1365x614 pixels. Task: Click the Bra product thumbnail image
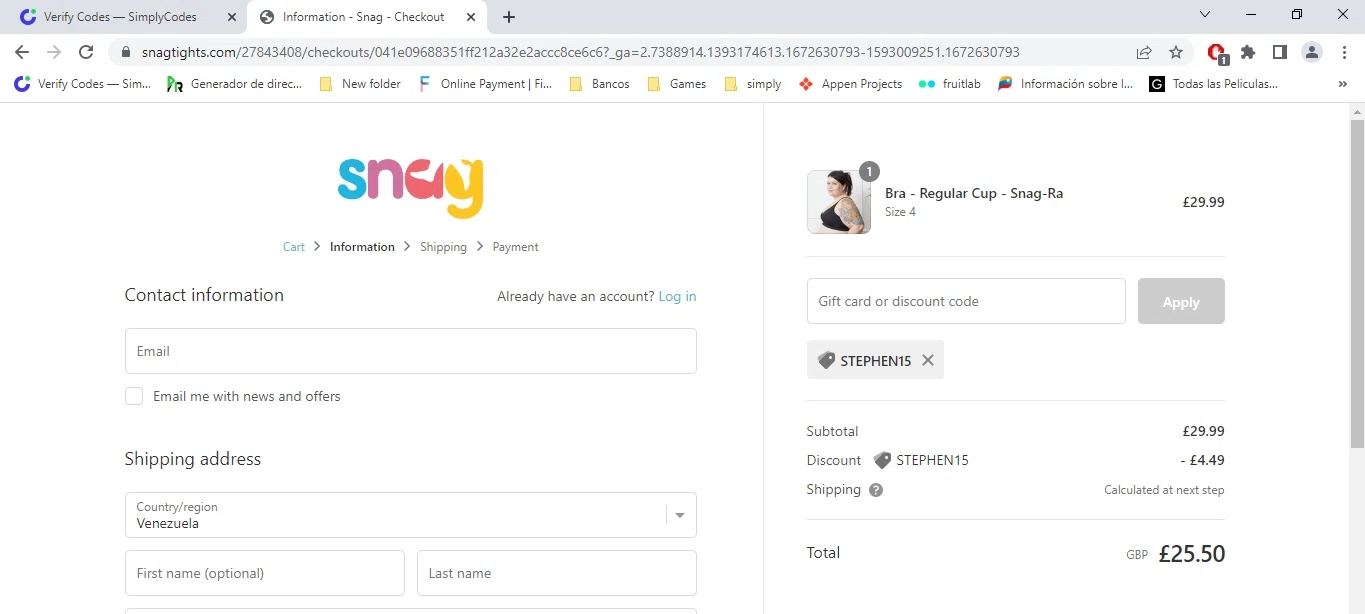click(838, 202)
